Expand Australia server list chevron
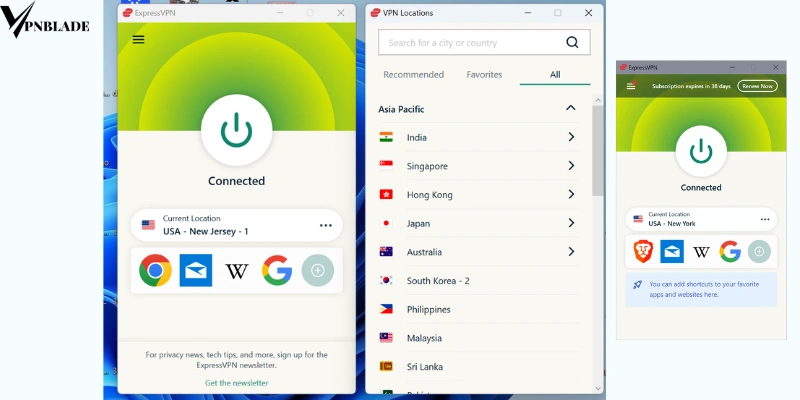The image size is (800, 400). coord(571,252)
